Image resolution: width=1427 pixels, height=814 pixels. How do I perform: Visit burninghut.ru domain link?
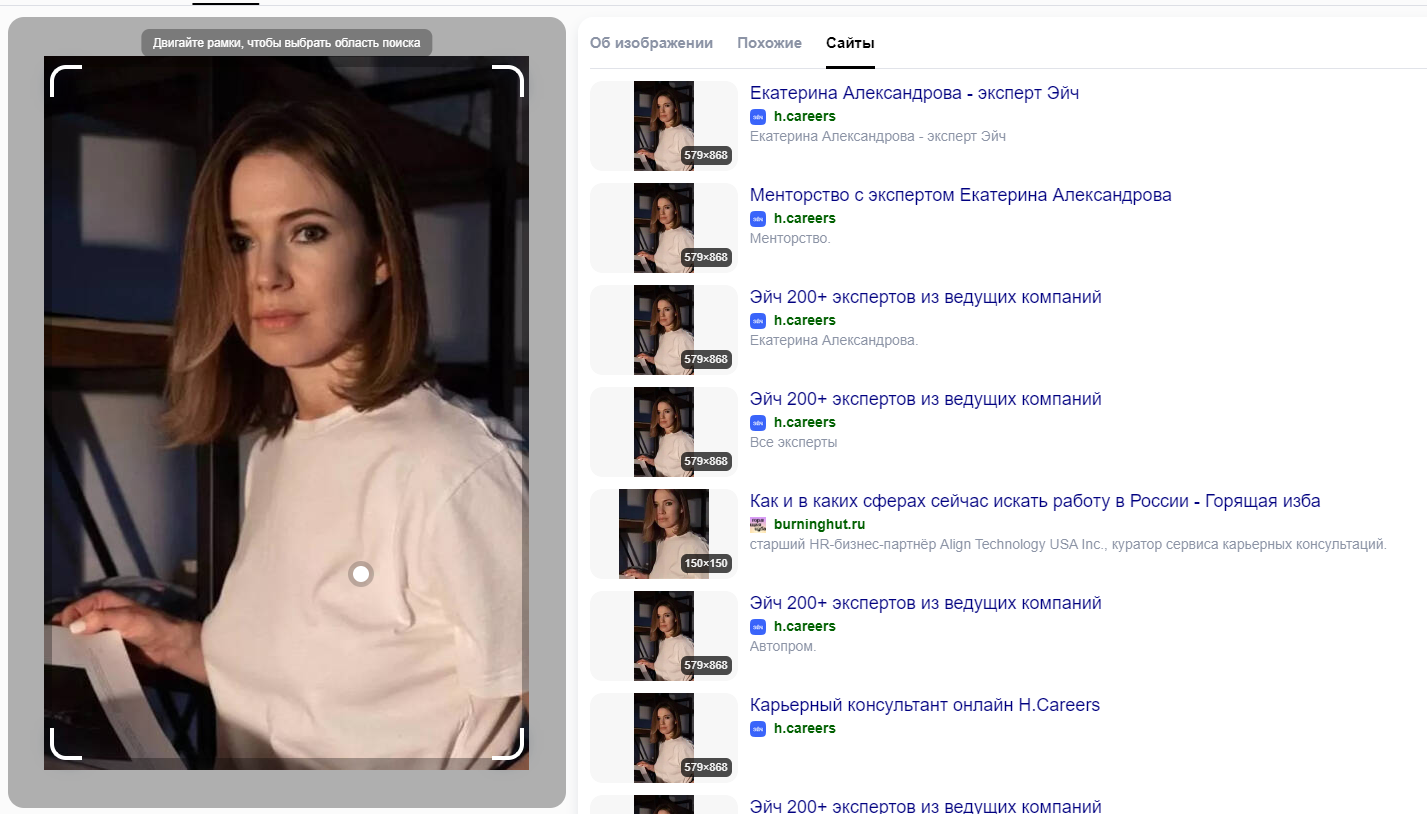pyautogui.click(x=819, y=524)
